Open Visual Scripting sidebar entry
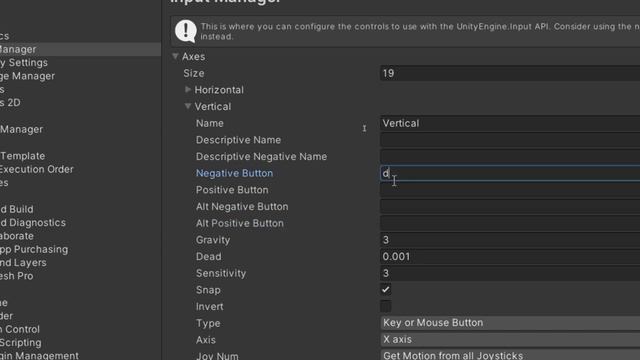Image resolution: width=640 pixels, height=360 pixels. pos(21,343)
